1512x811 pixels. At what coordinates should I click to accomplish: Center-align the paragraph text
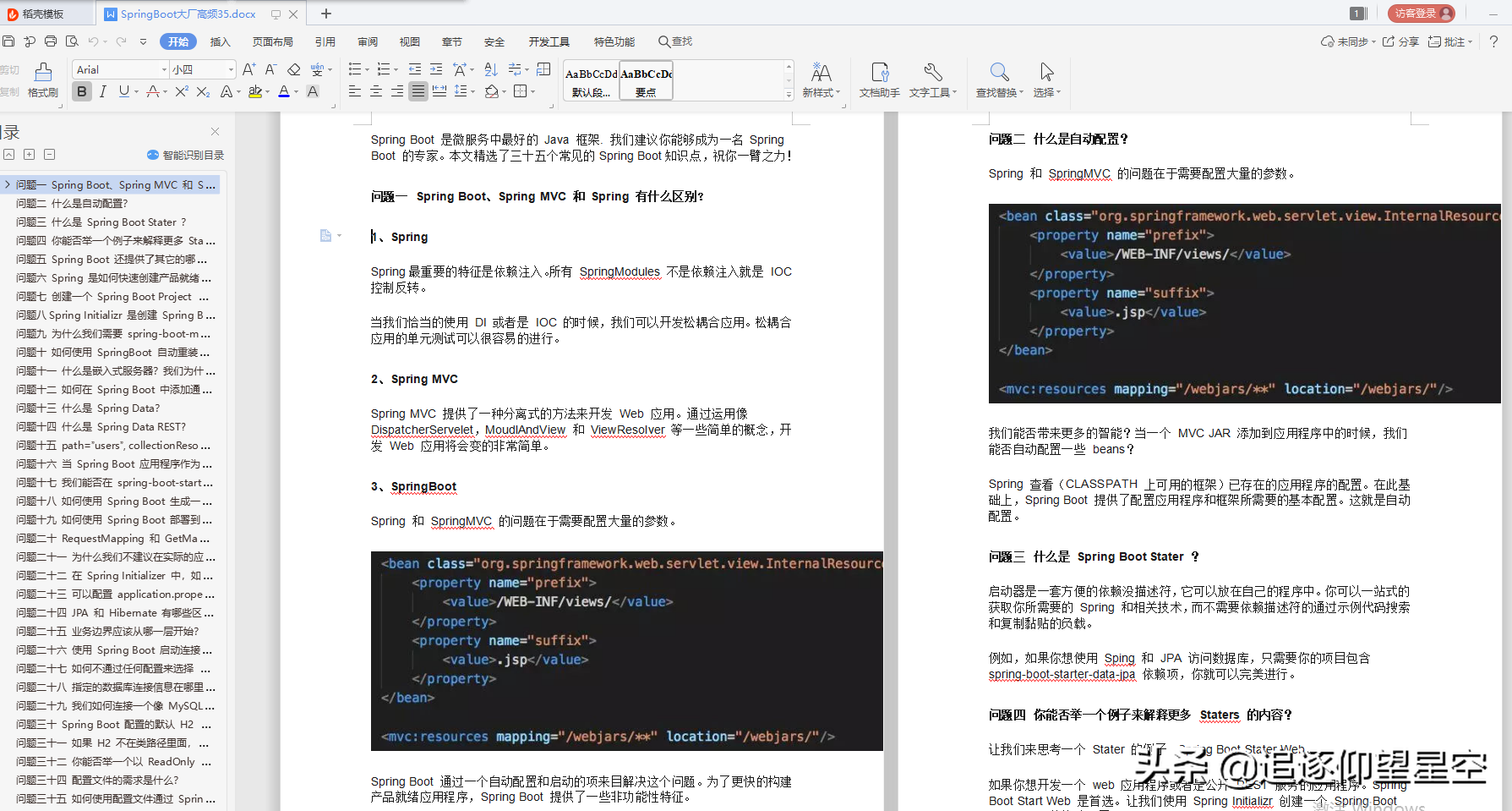(376, 91)
